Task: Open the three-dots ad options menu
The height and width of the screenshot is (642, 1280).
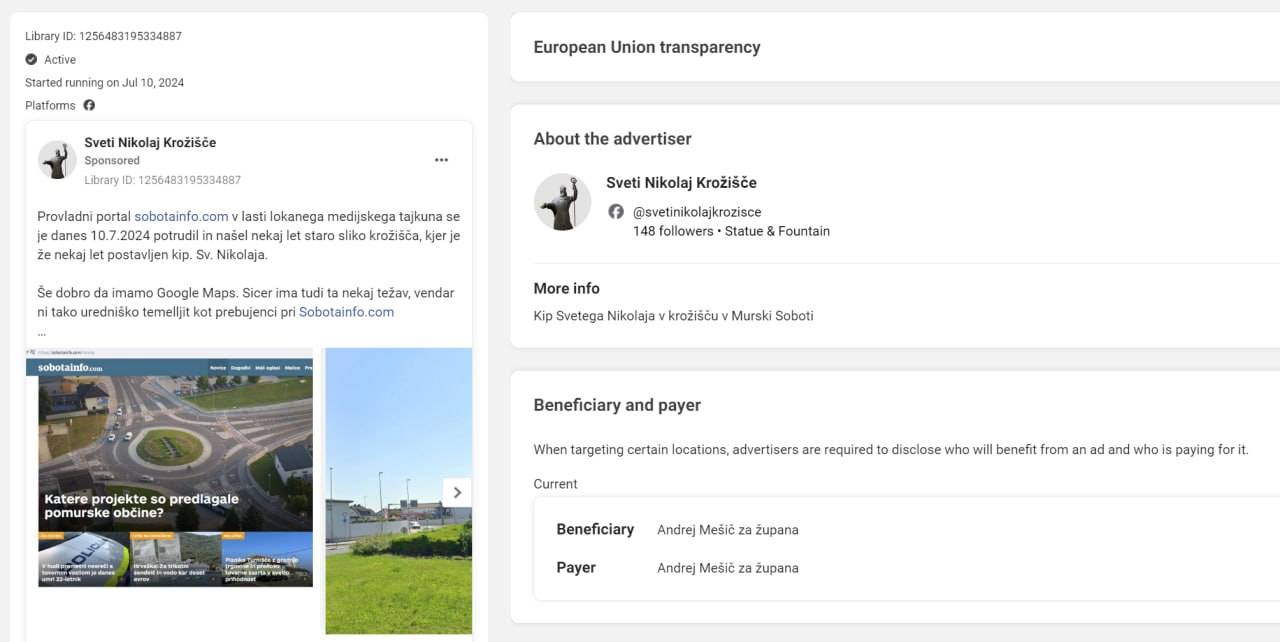Action: pyautogui.click(x=441, y=160)
